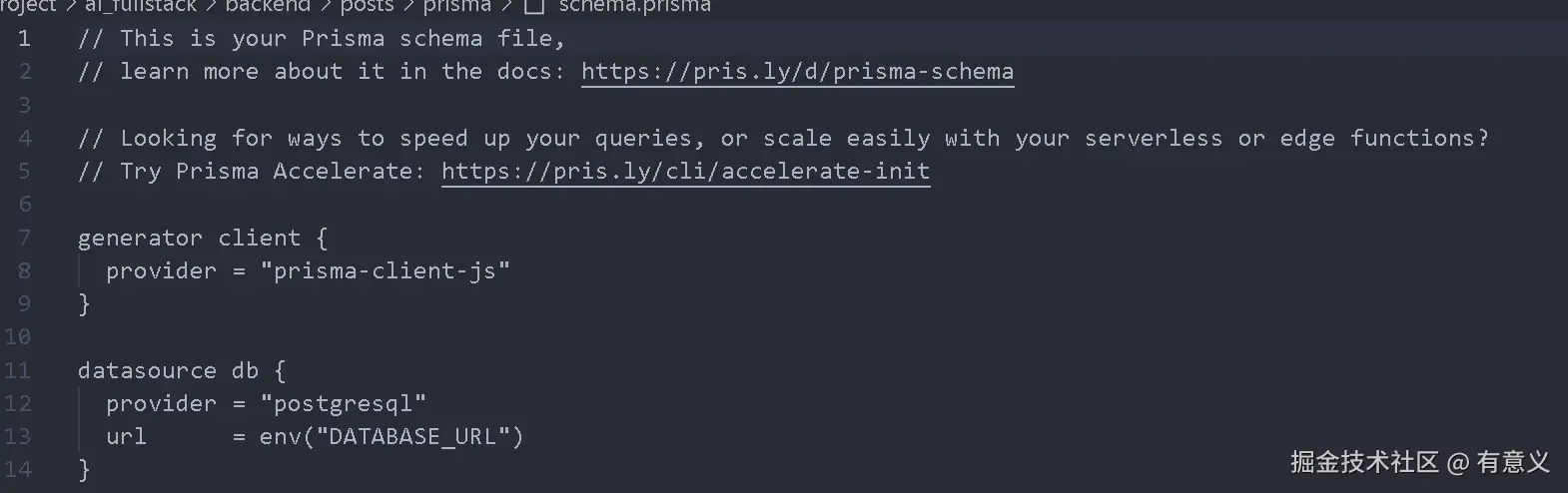The image size is (1568, 493).
Task: Click the schema.prisma breadcrumb filename
Action: tap(635, 6)
